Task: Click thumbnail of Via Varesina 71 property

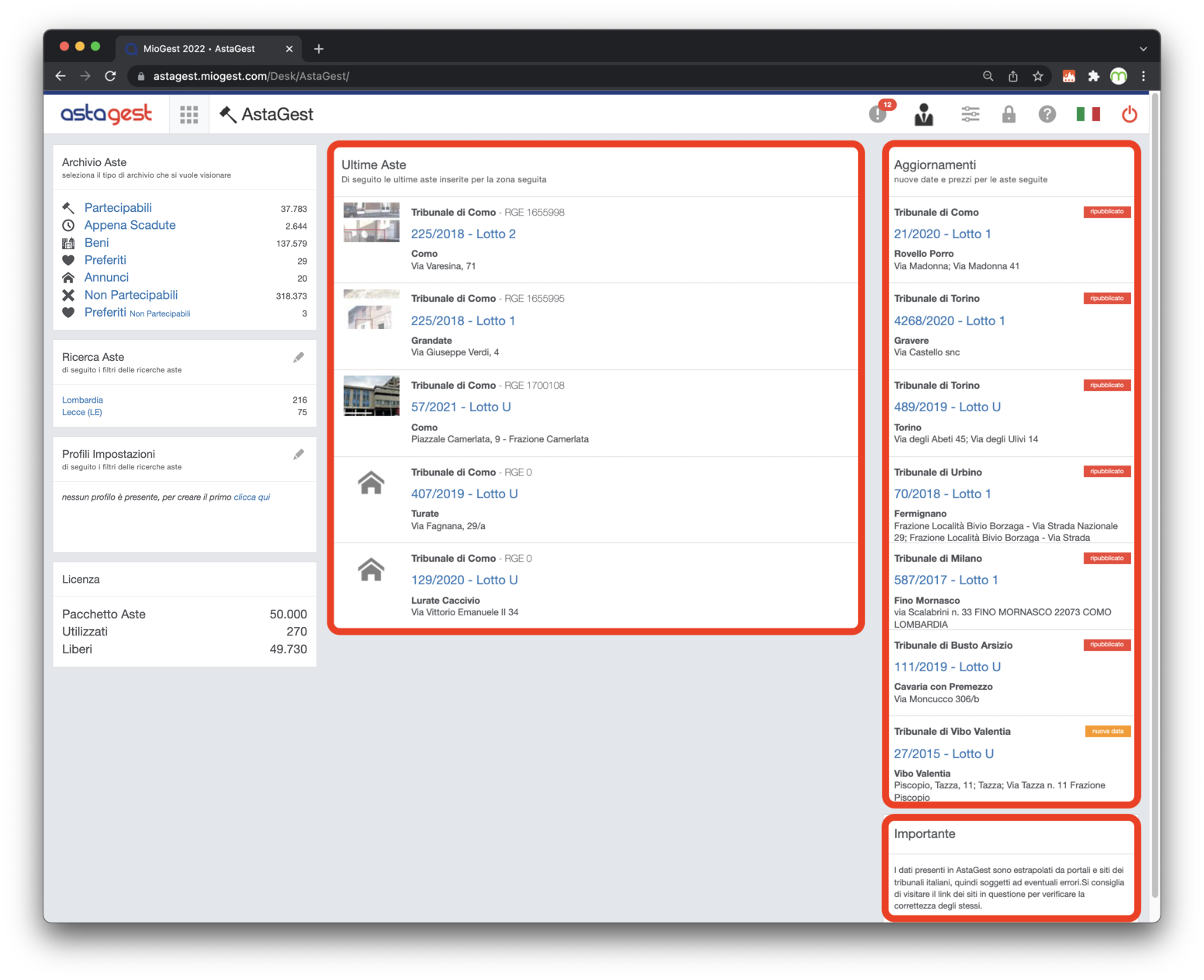Action: (371, 223)
